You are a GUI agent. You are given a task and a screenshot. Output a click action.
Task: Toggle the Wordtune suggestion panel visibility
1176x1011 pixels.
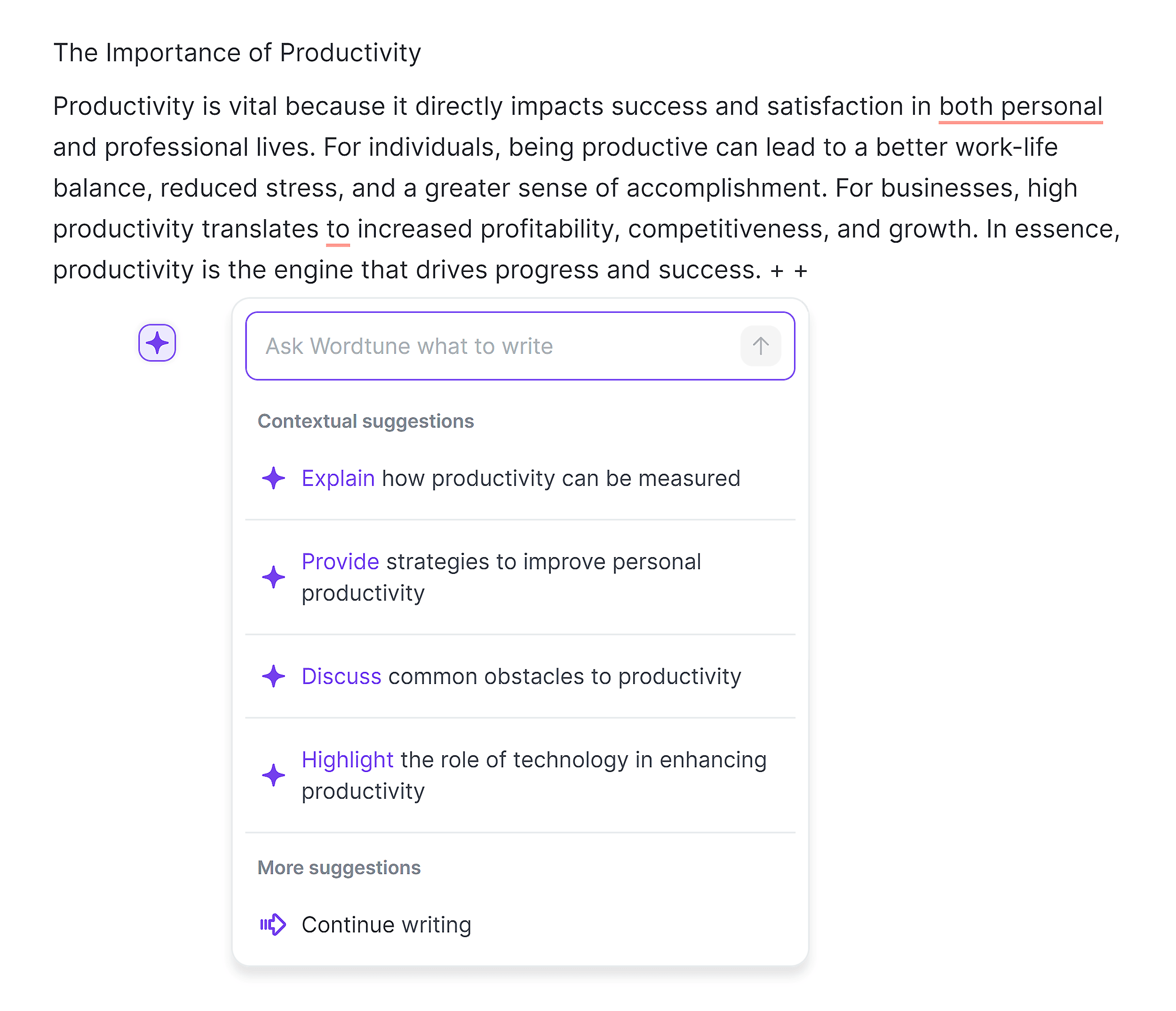[x=157, y=342]
